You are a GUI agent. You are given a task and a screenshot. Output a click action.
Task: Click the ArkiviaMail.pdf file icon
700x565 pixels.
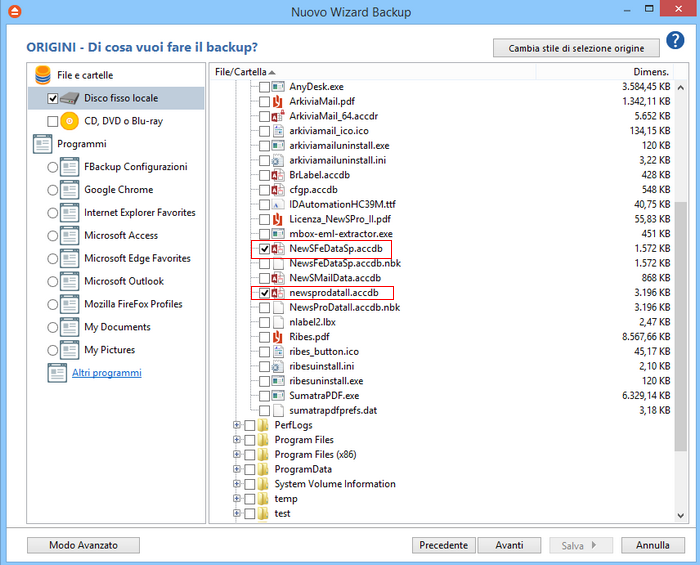pyautogui.click(x=280, y=102)
